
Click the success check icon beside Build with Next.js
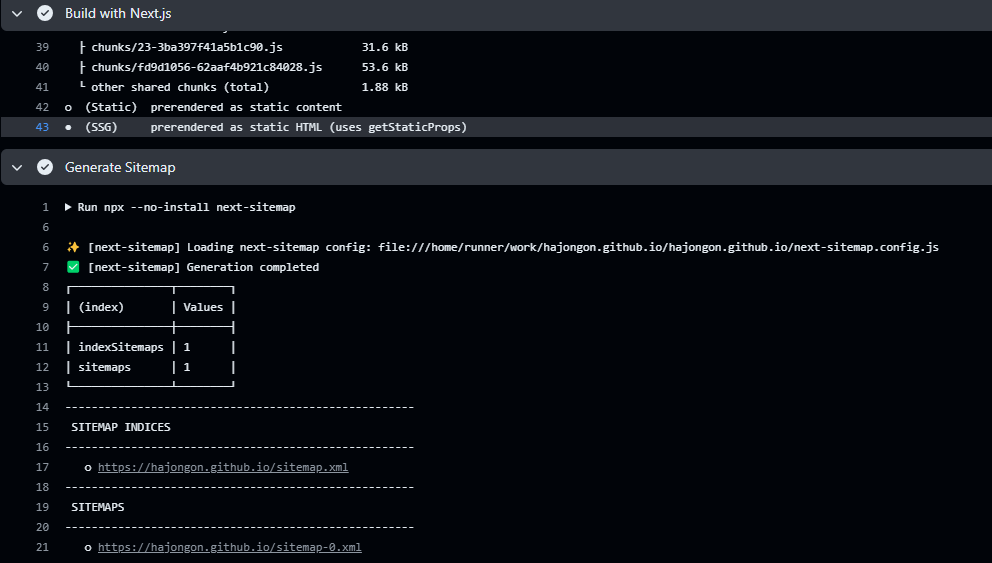[45, 14]
